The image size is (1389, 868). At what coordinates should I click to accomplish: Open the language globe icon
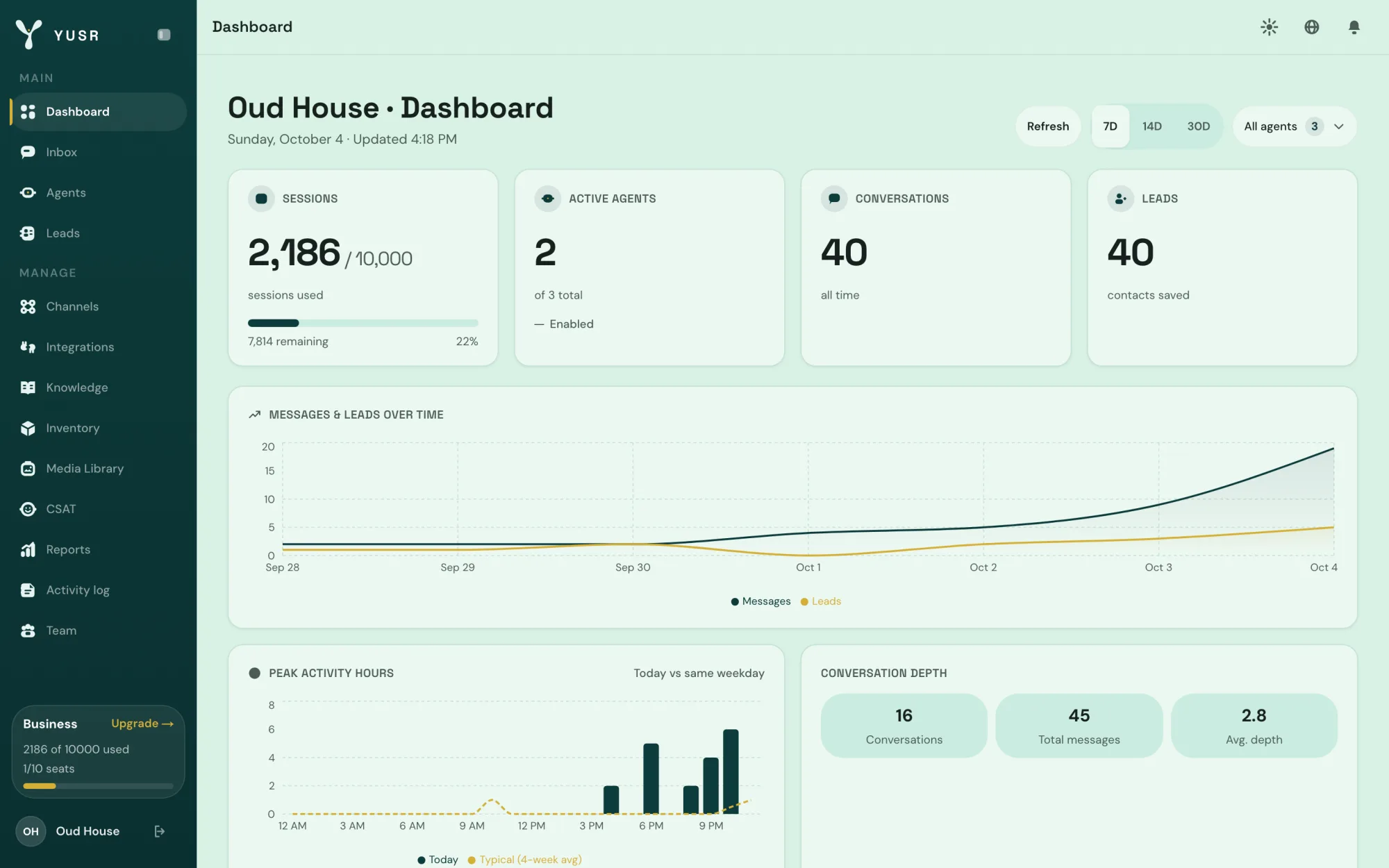coord(1311,27)
